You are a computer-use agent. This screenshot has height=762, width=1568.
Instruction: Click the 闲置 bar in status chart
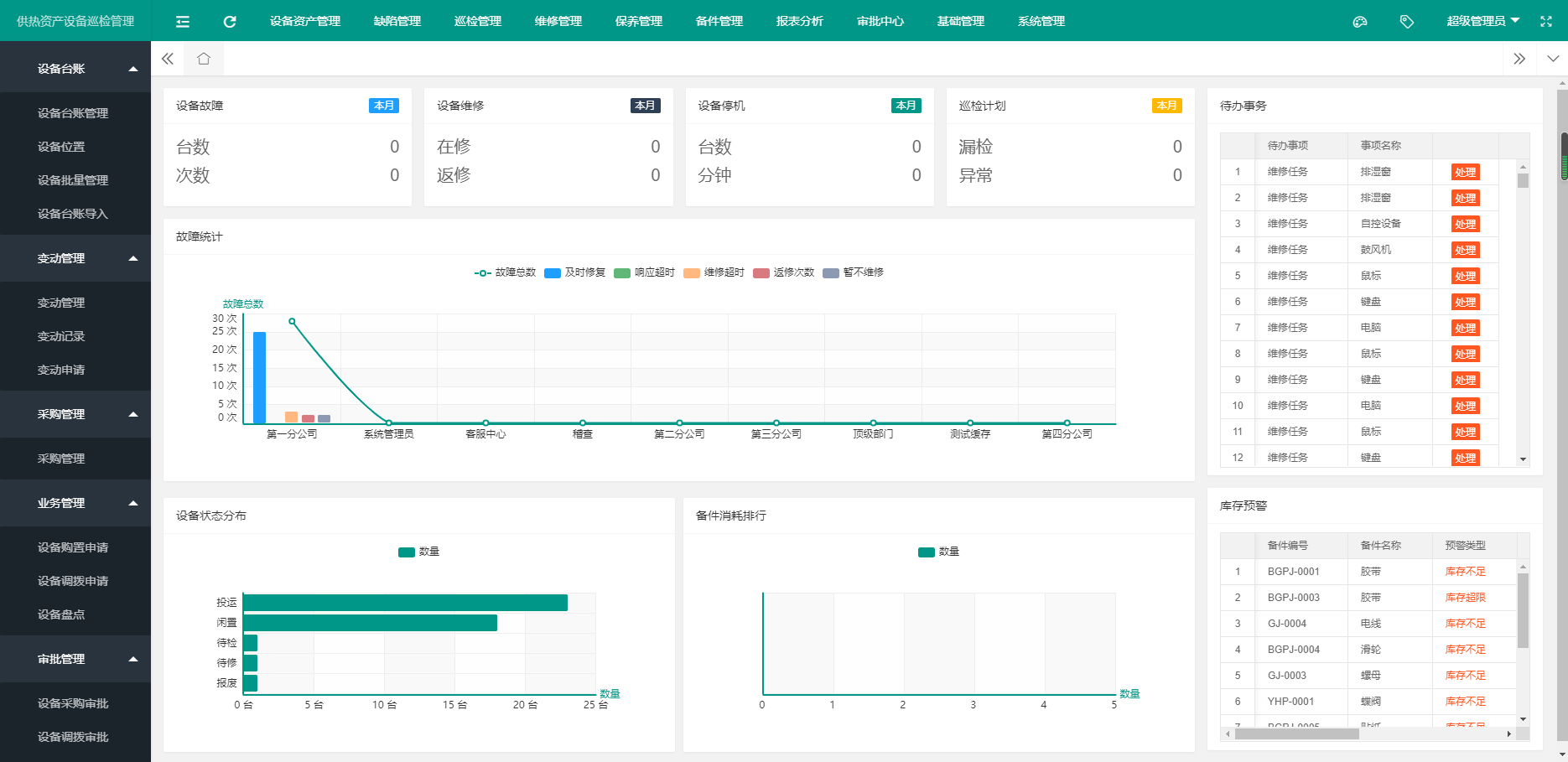coord(371,623)
